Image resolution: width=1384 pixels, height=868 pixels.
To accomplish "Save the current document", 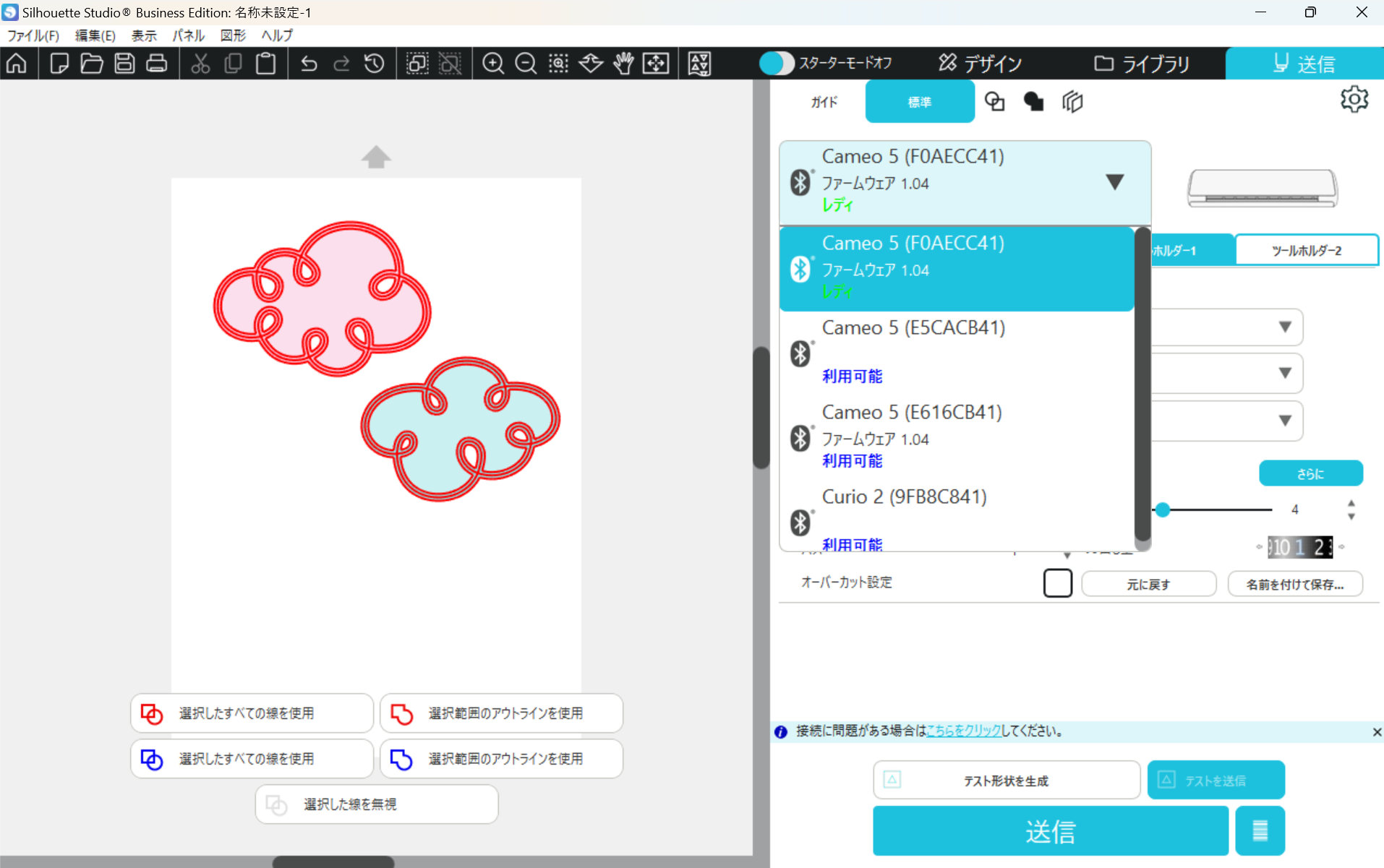I will pos(124,64).
